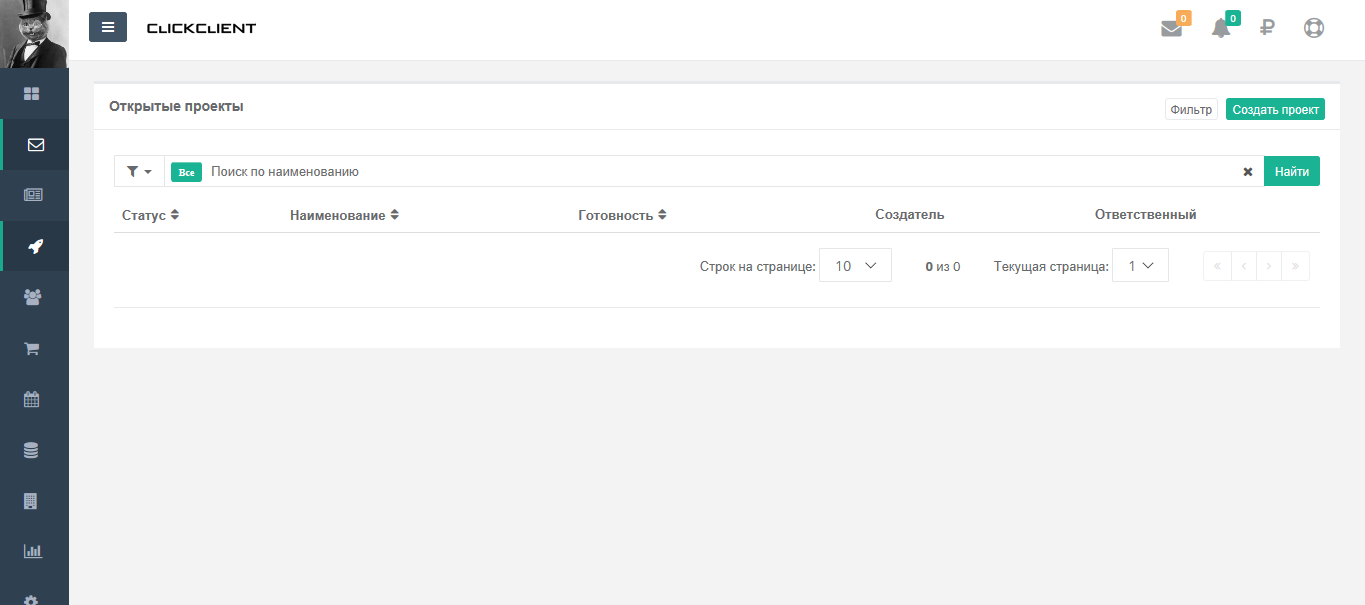The height and width of the screenshot is (605, 1365).
Task: Open the team members icon in the sidebar
Action: coord(33,297)
